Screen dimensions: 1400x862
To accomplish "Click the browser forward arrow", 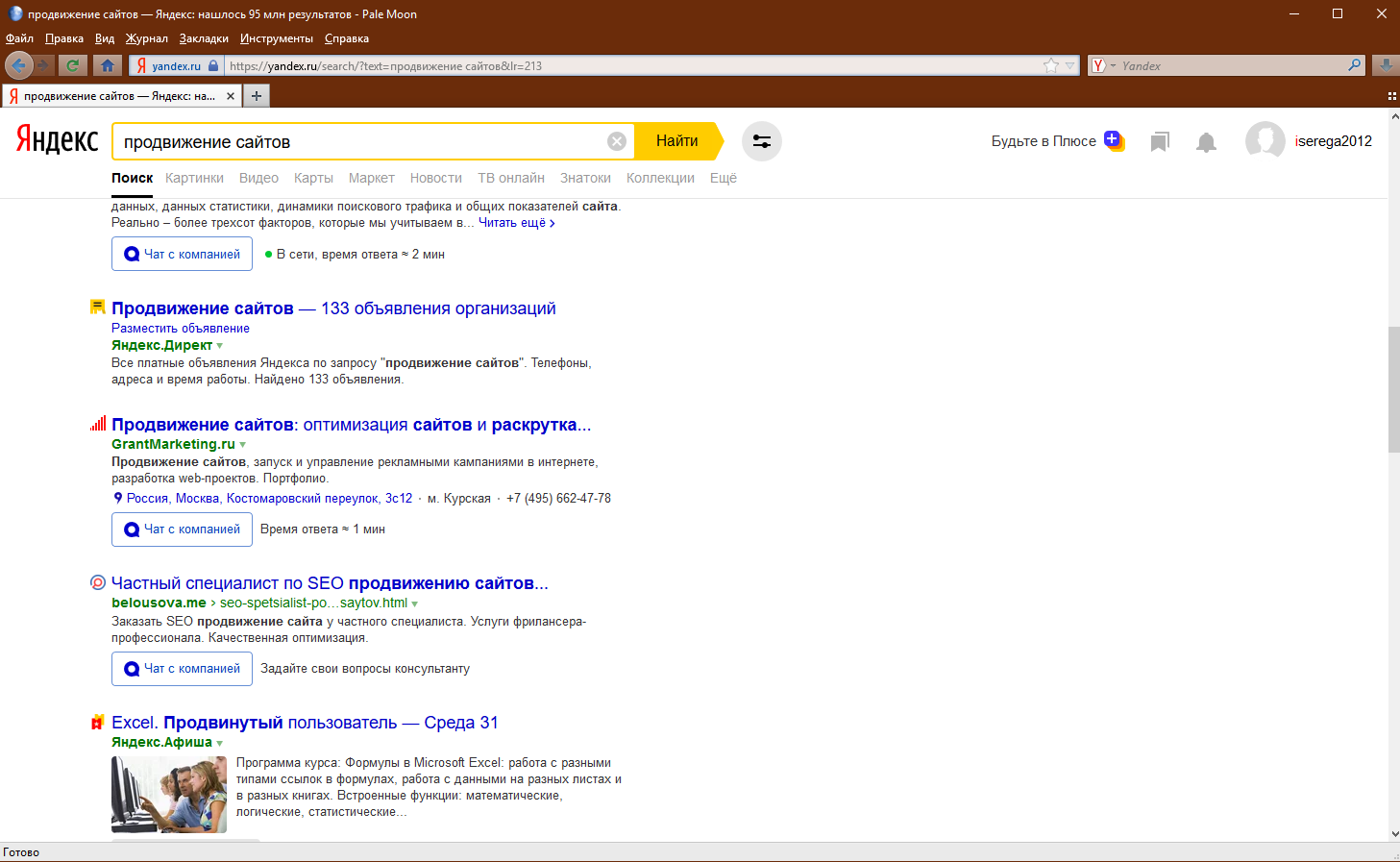I will tap(43, 65).
